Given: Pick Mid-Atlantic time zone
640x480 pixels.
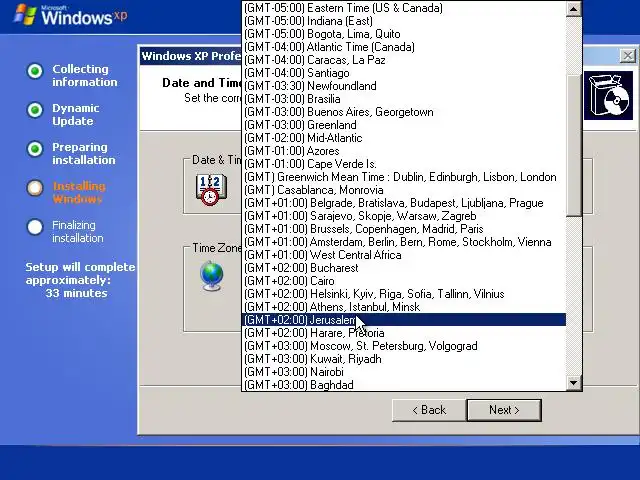Looking at the screenshot, I should pos(404,138).
